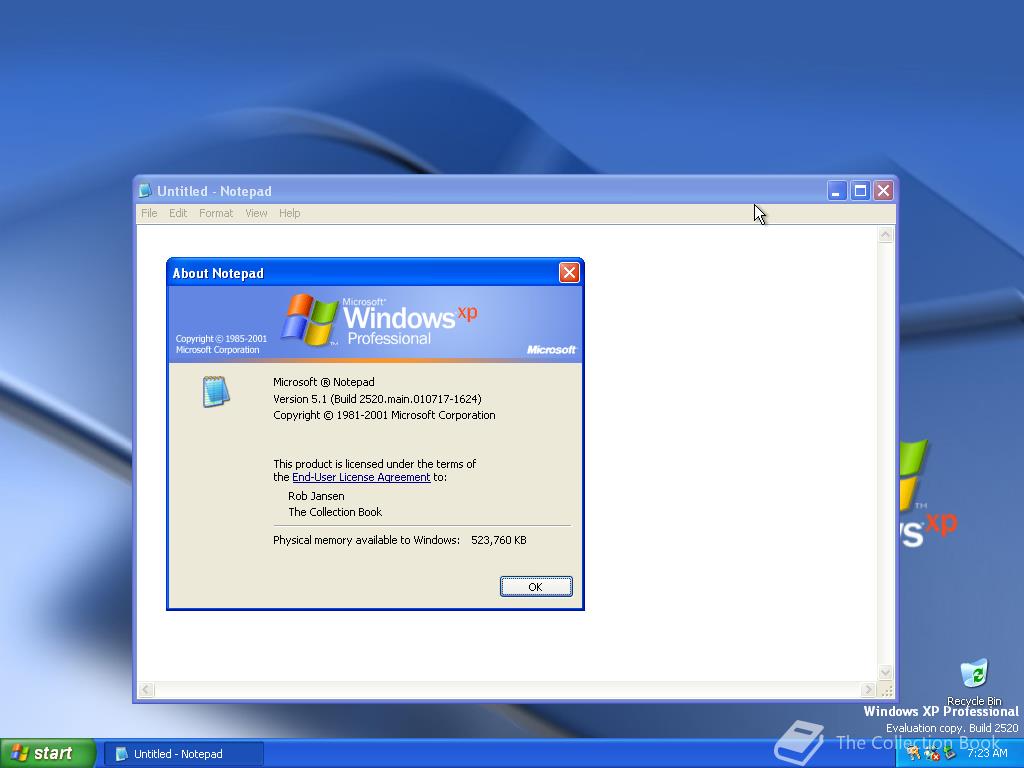
Task: Open the View menu in Notepad
Action: 256,213
